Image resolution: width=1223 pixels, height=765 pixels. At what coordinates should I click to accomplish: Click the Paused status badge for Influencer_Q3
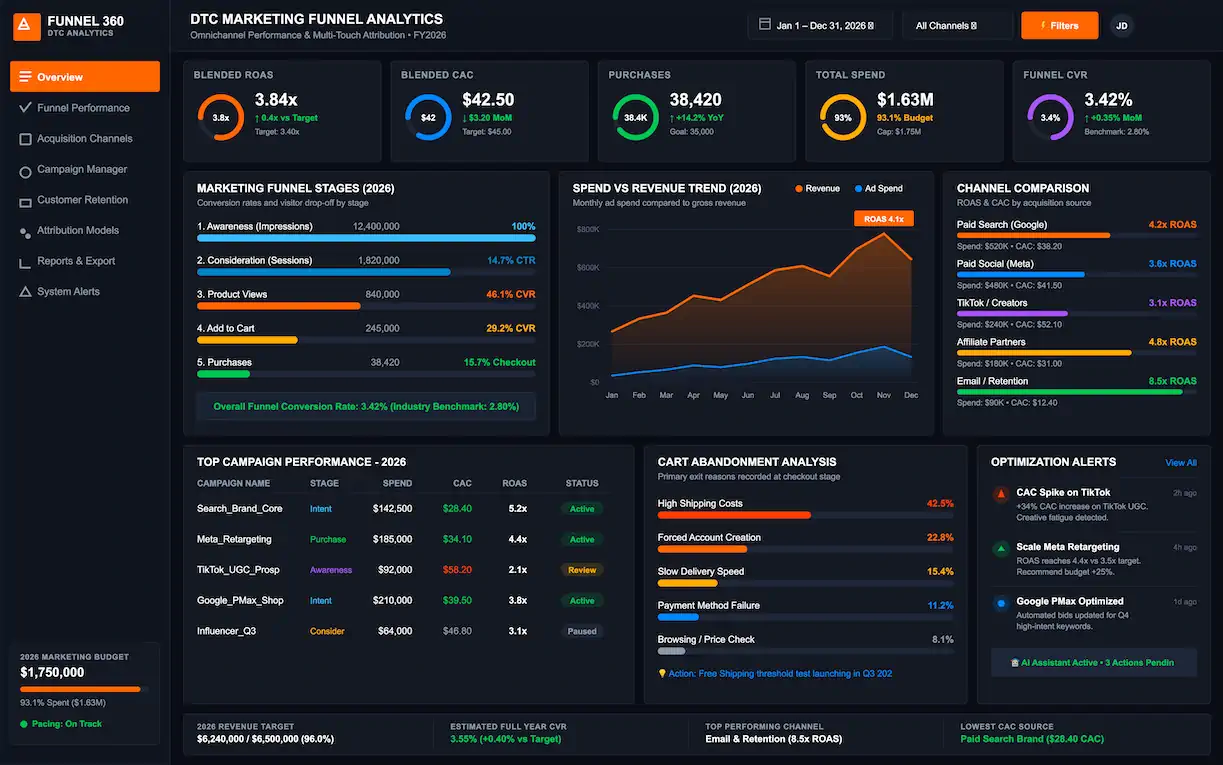tap(582, 632)
